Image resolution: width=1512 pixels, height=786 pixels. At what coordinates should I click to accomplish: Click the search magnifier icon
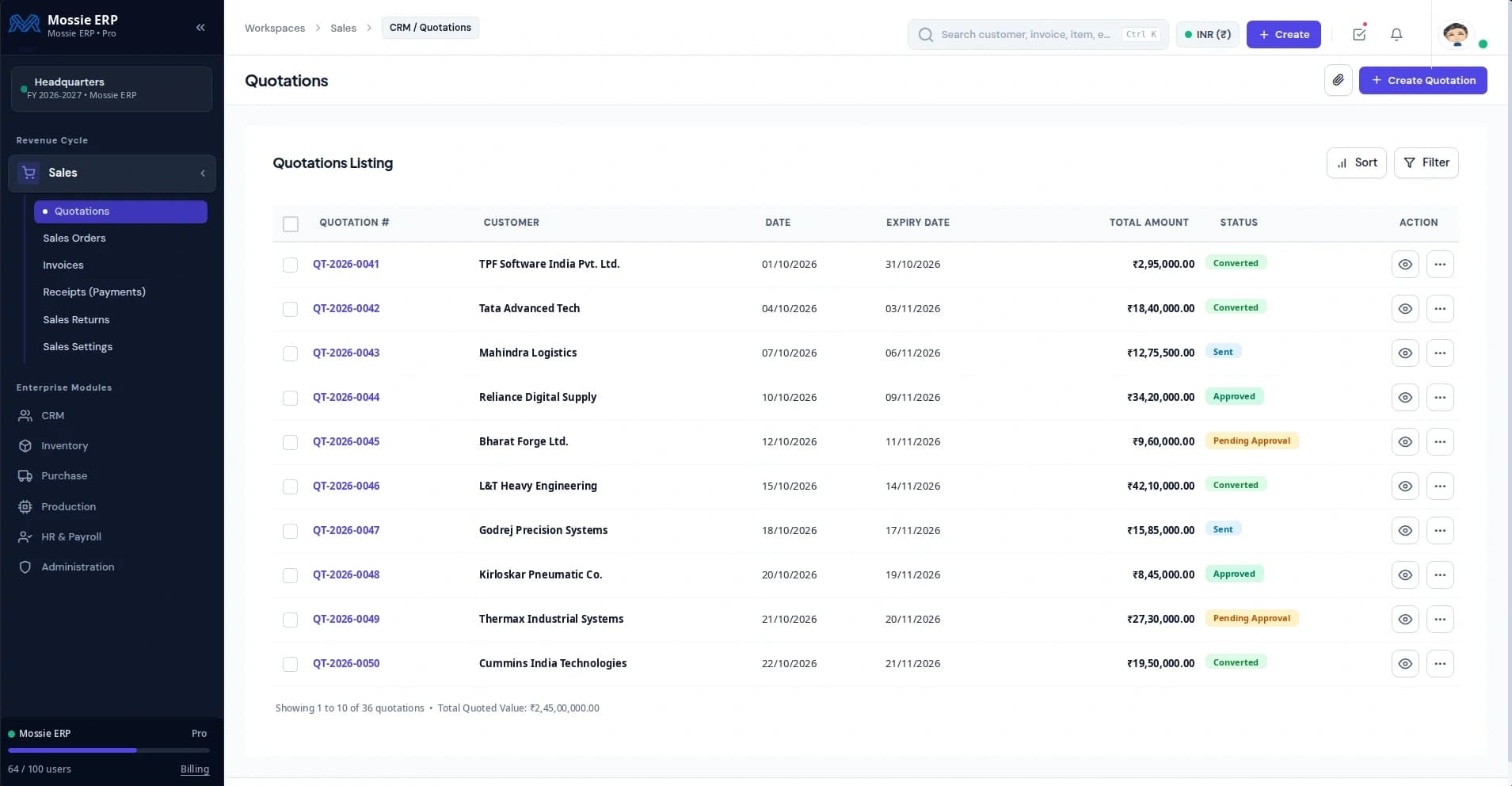point(925,35)
